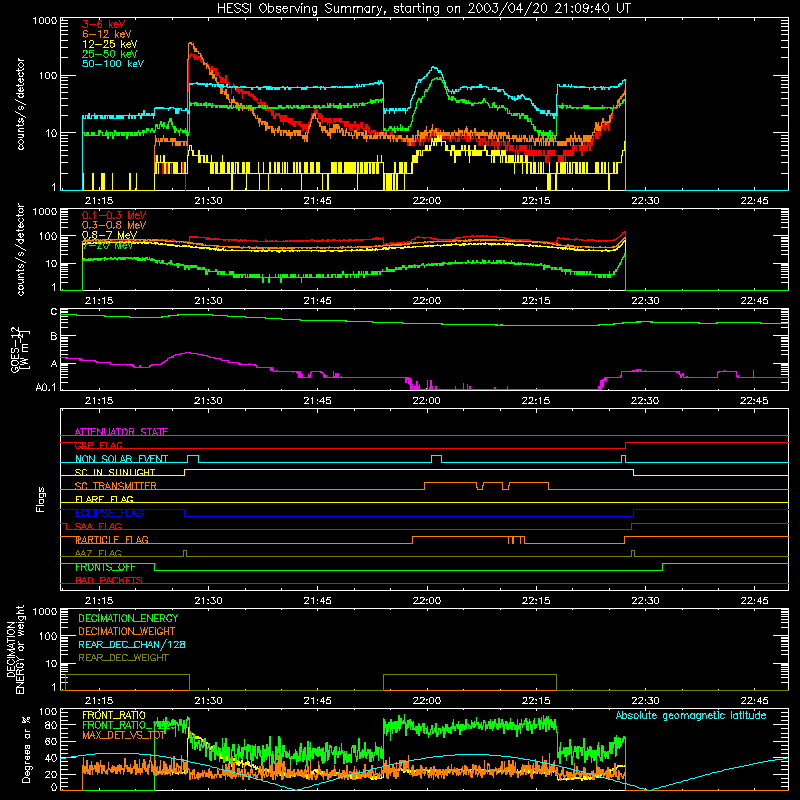Click the 100 tick label of the decimation panel
Viewport: 800px width, 800px height.
tap(48, 636)
